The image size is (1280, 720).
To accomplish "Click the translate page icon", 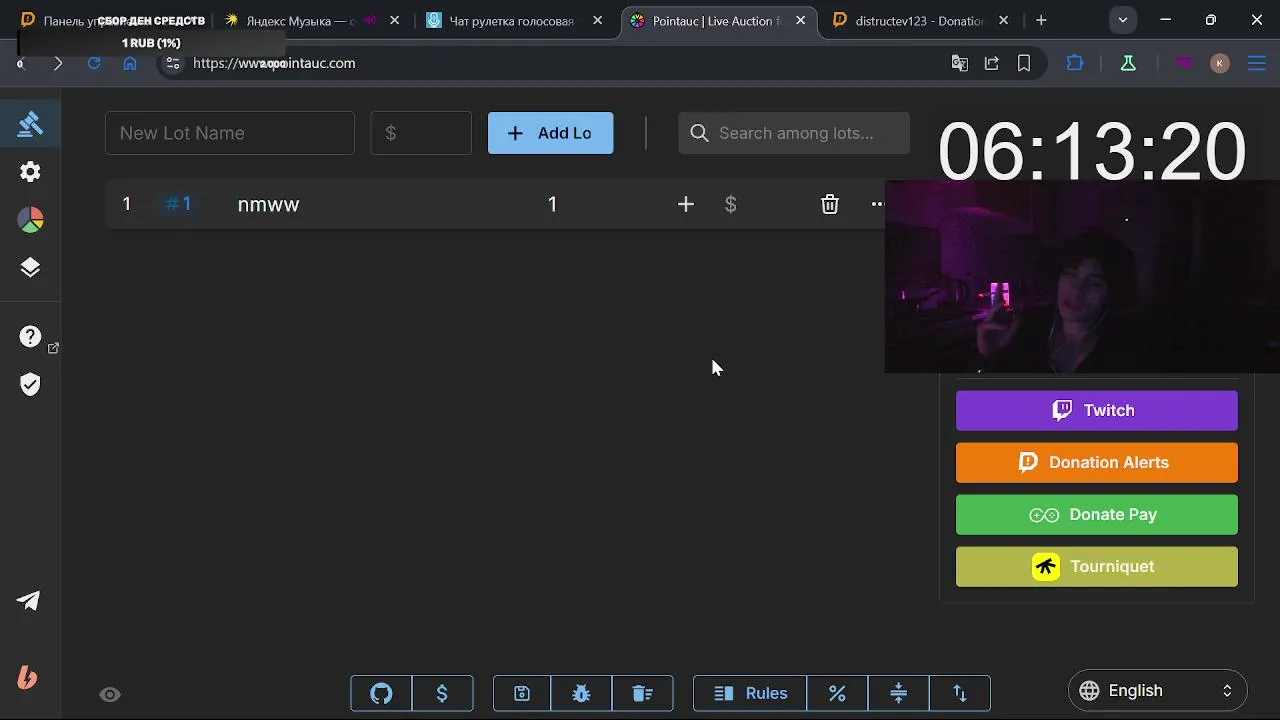I will 959,63.
